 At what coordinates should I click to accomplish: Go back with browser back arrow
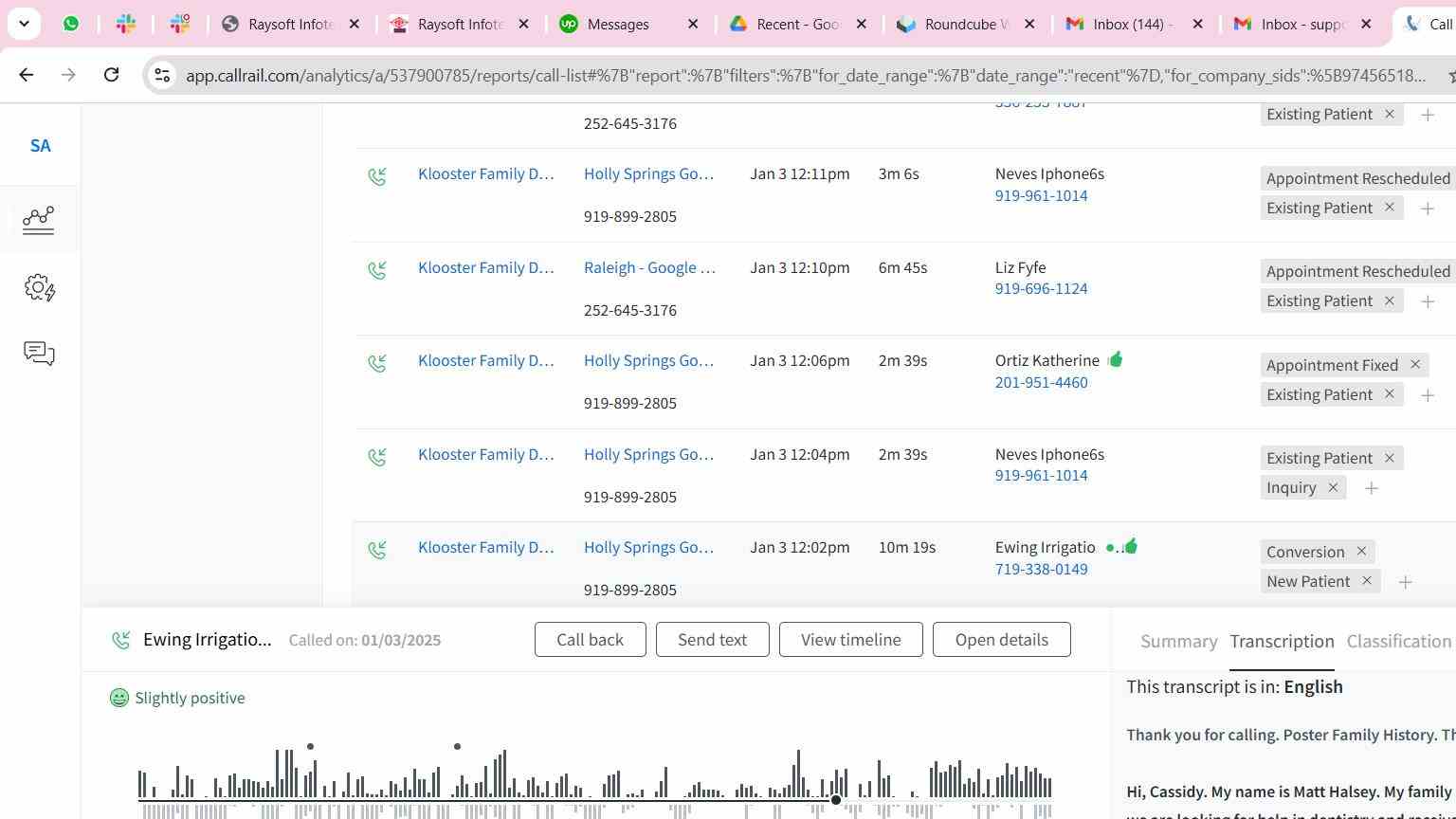(27, 74)
